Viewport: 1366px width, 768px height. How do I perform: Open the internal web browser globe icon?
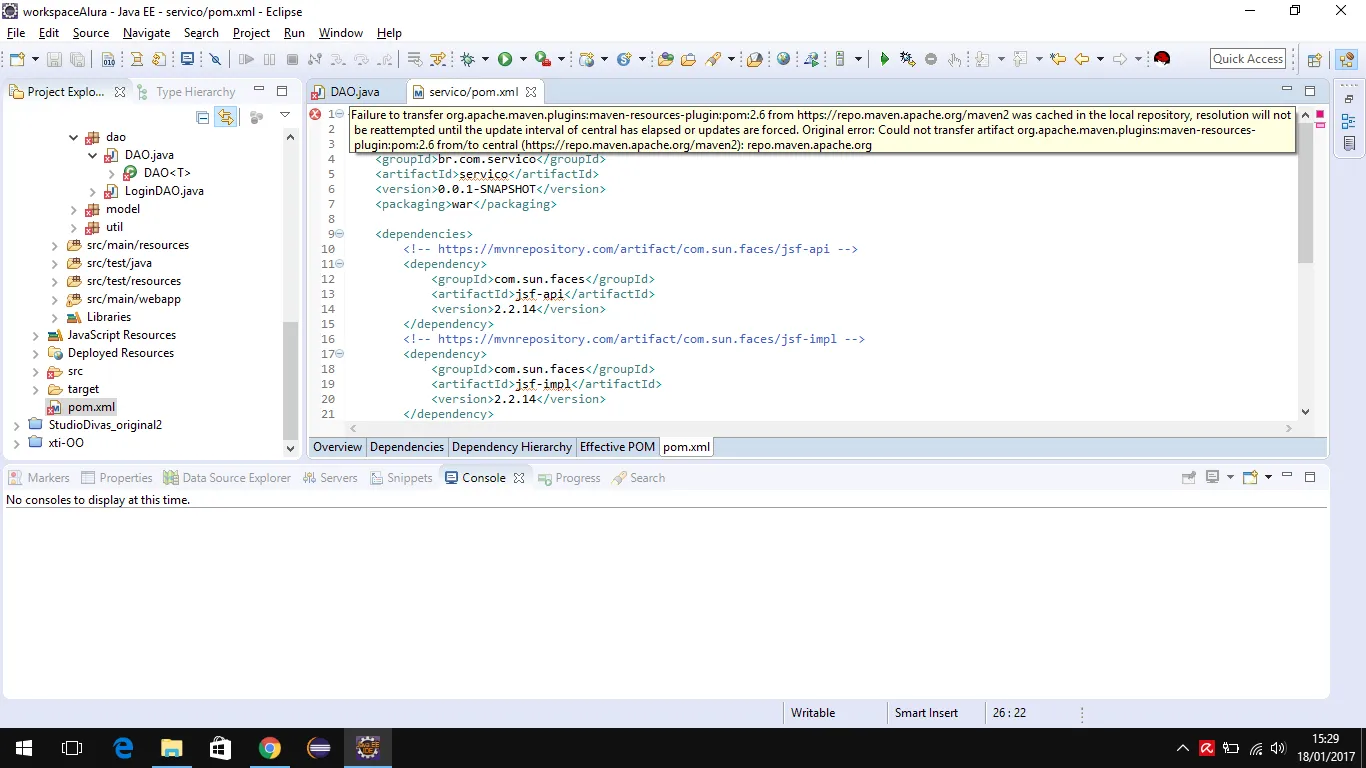783,60
